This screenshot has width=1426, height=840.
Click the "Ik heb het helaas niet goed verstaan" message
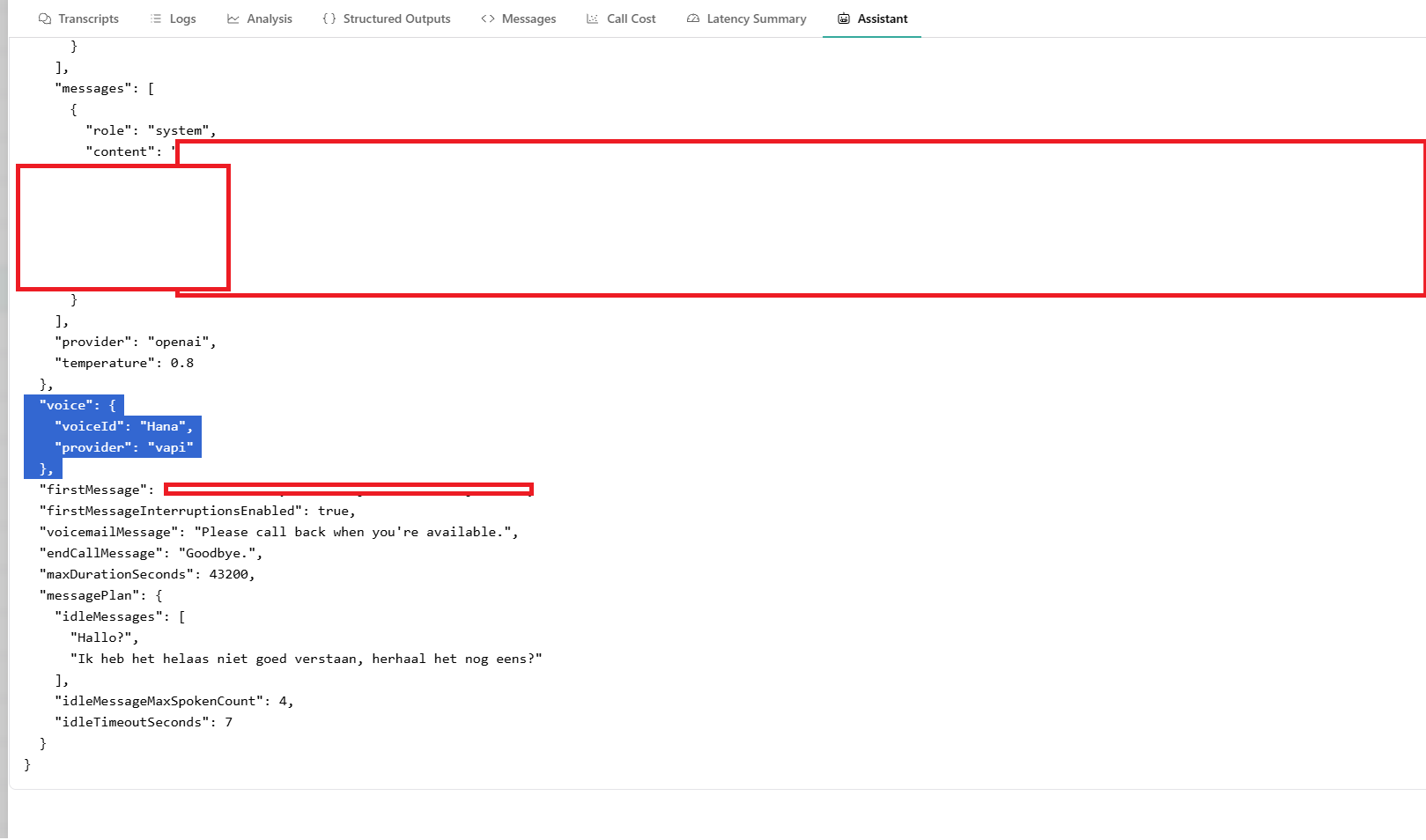(x=306, y=659)
